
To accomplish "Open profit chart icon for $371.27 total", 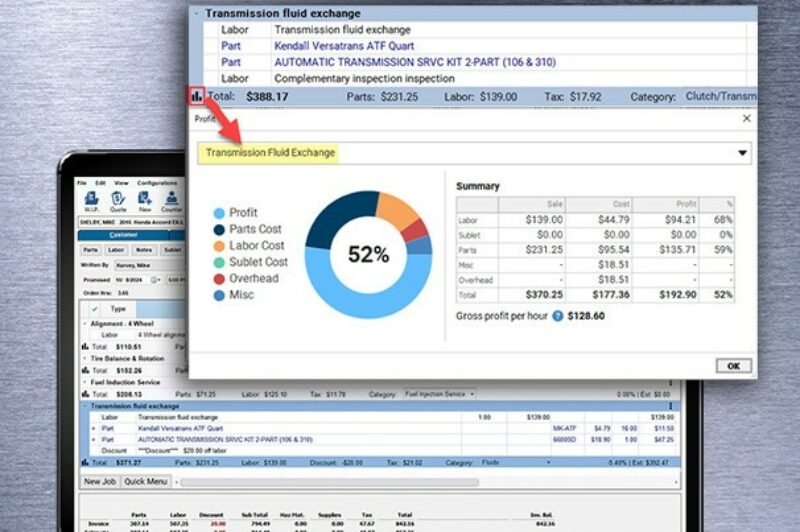I will click(85, 463).
